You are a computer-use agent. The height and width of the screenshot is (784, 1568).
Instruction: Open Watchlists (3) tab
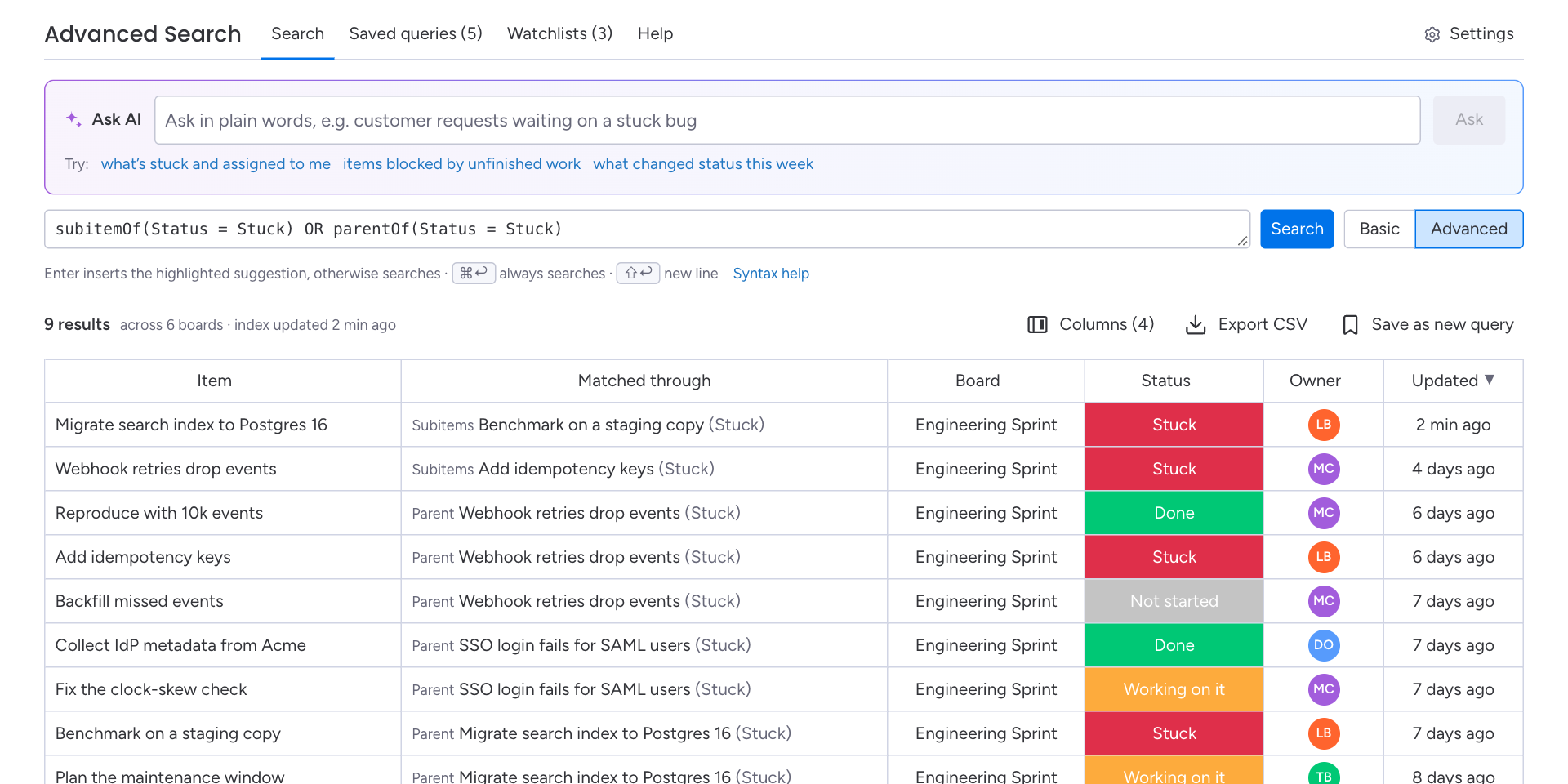pos(559,33)
